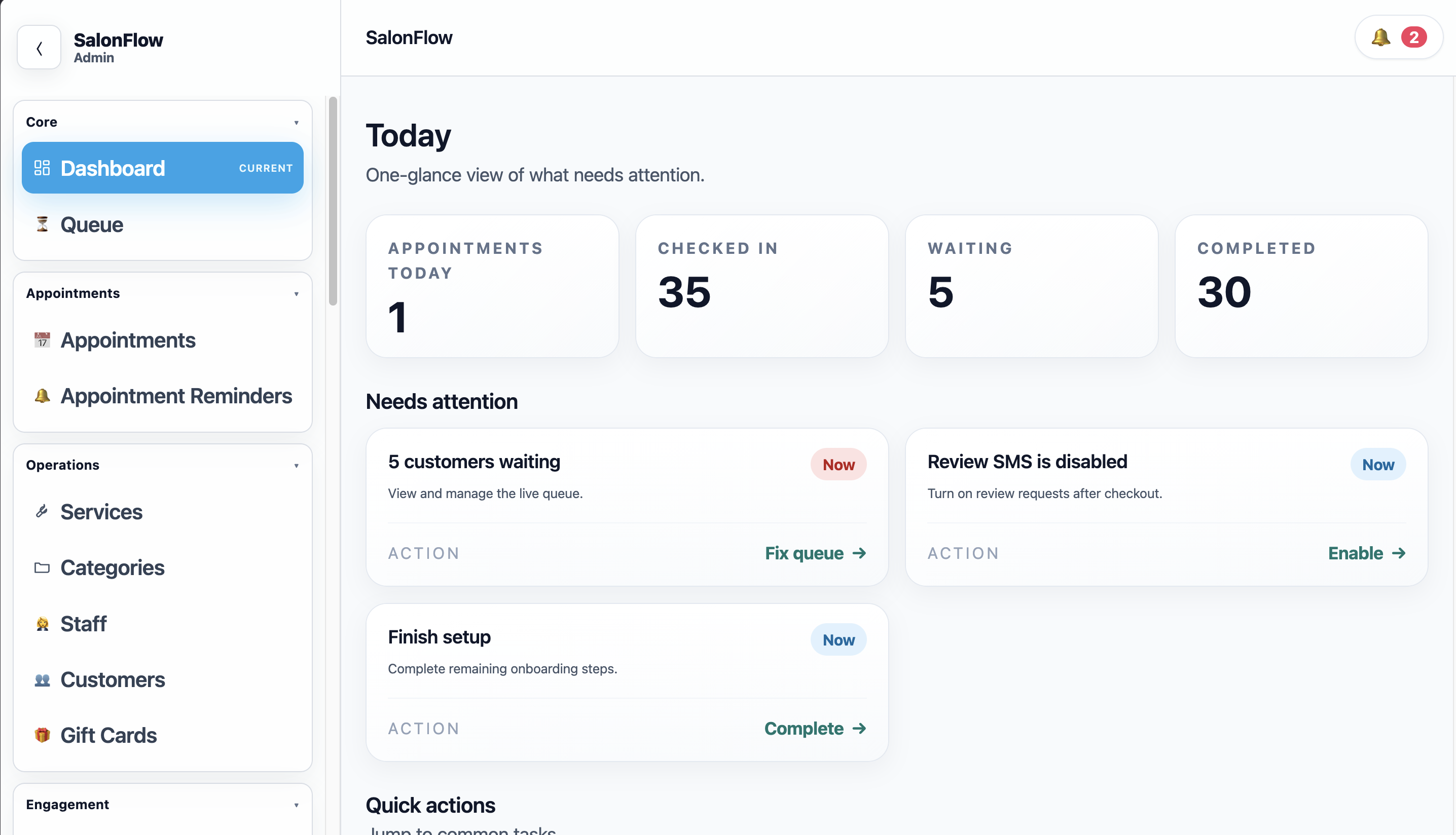Image resolution: width=1456 pixels, height=835 pixels.
Task: Click the Dashboard grid icon
Action: 42,168
